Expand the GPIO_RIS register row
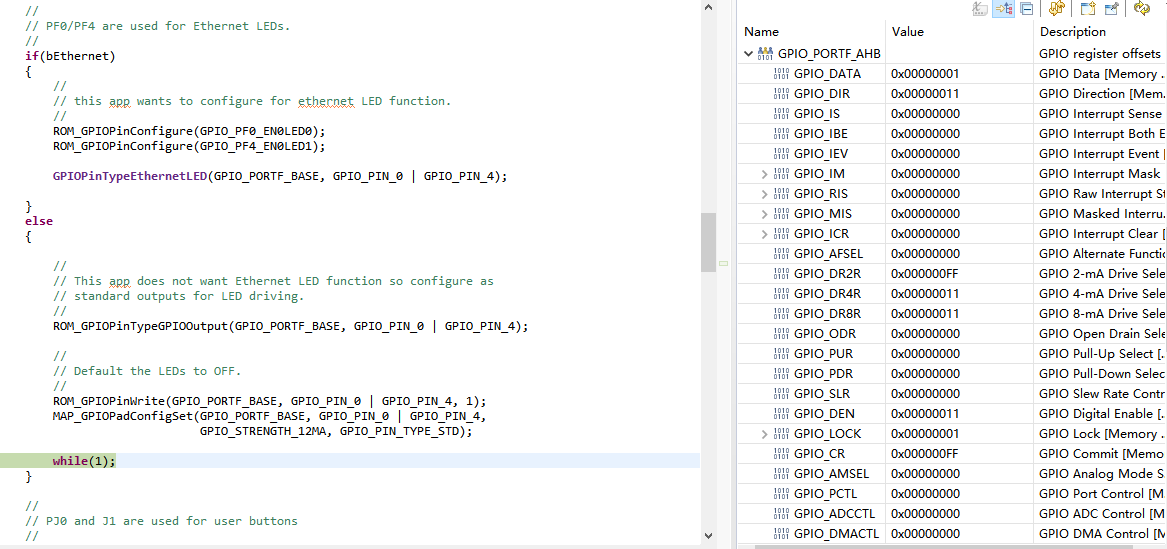This screenshot has height=549, width=1167. click(x=764, y=194)
